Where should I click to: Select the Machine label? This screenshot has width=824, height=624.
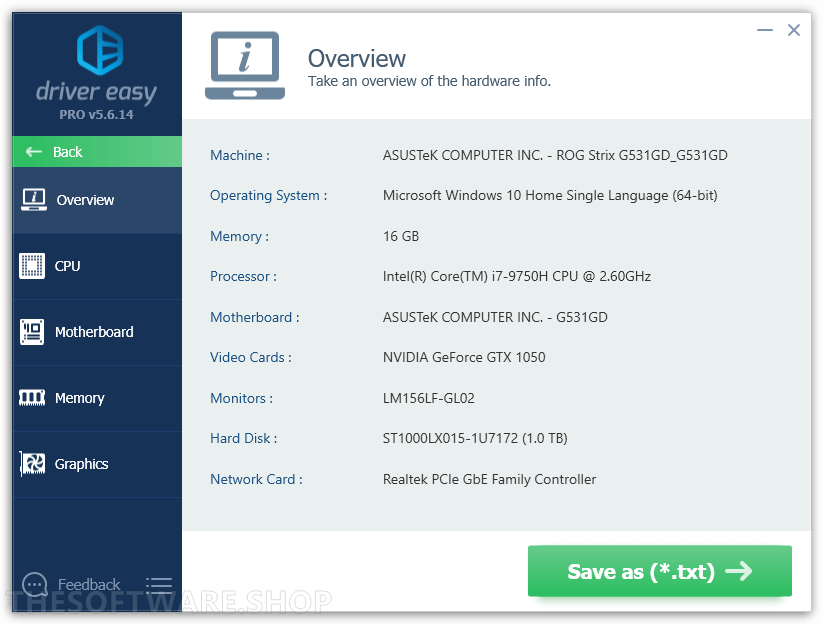pyautogui.click(x=240, y=156)
